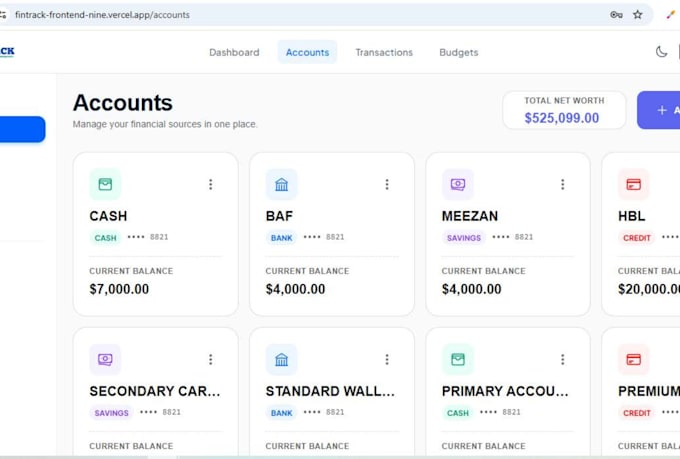Click the browser address bar URL

click(102, 15)
